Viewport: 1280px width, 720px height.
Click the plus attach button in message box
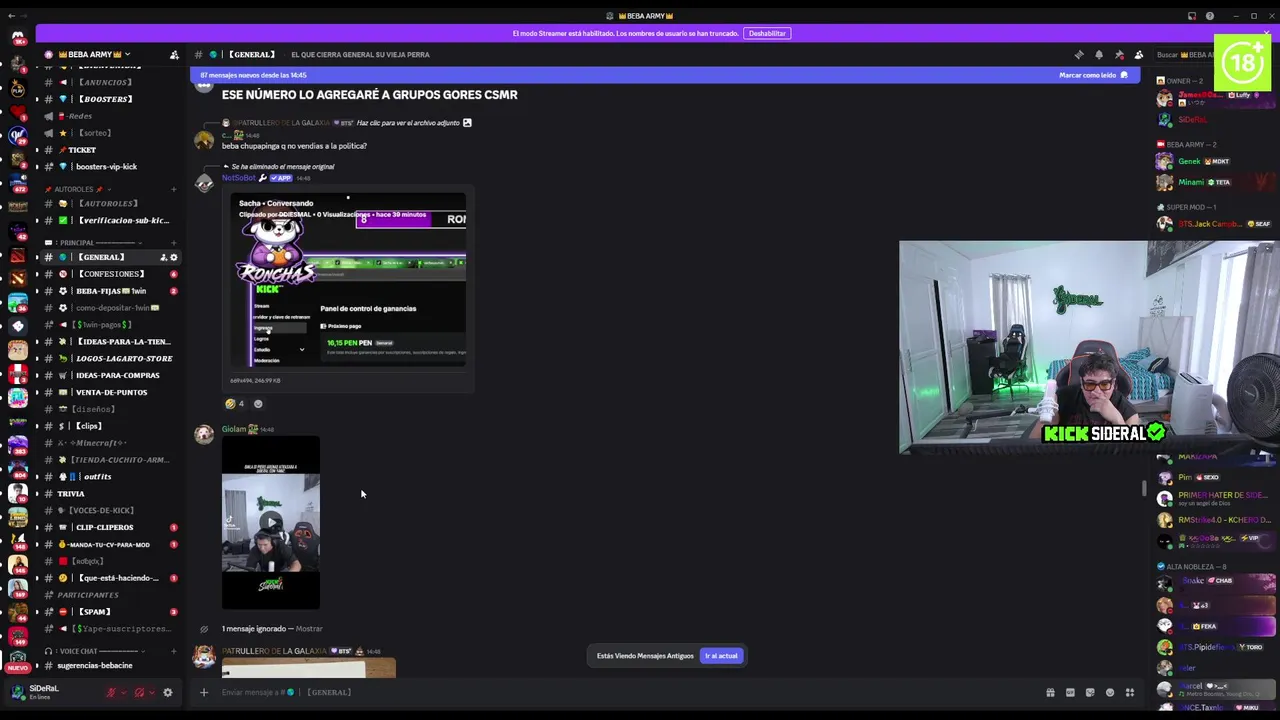[204, 692]
